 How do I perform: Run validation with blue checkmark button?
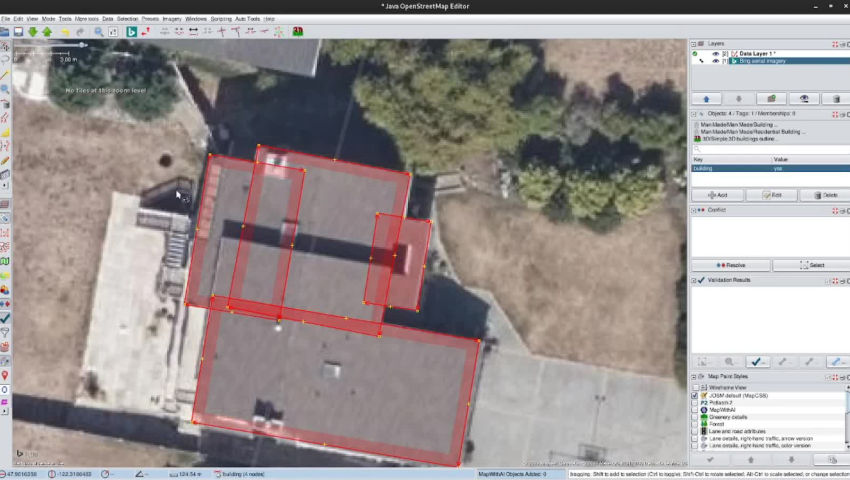click(757, 361)
